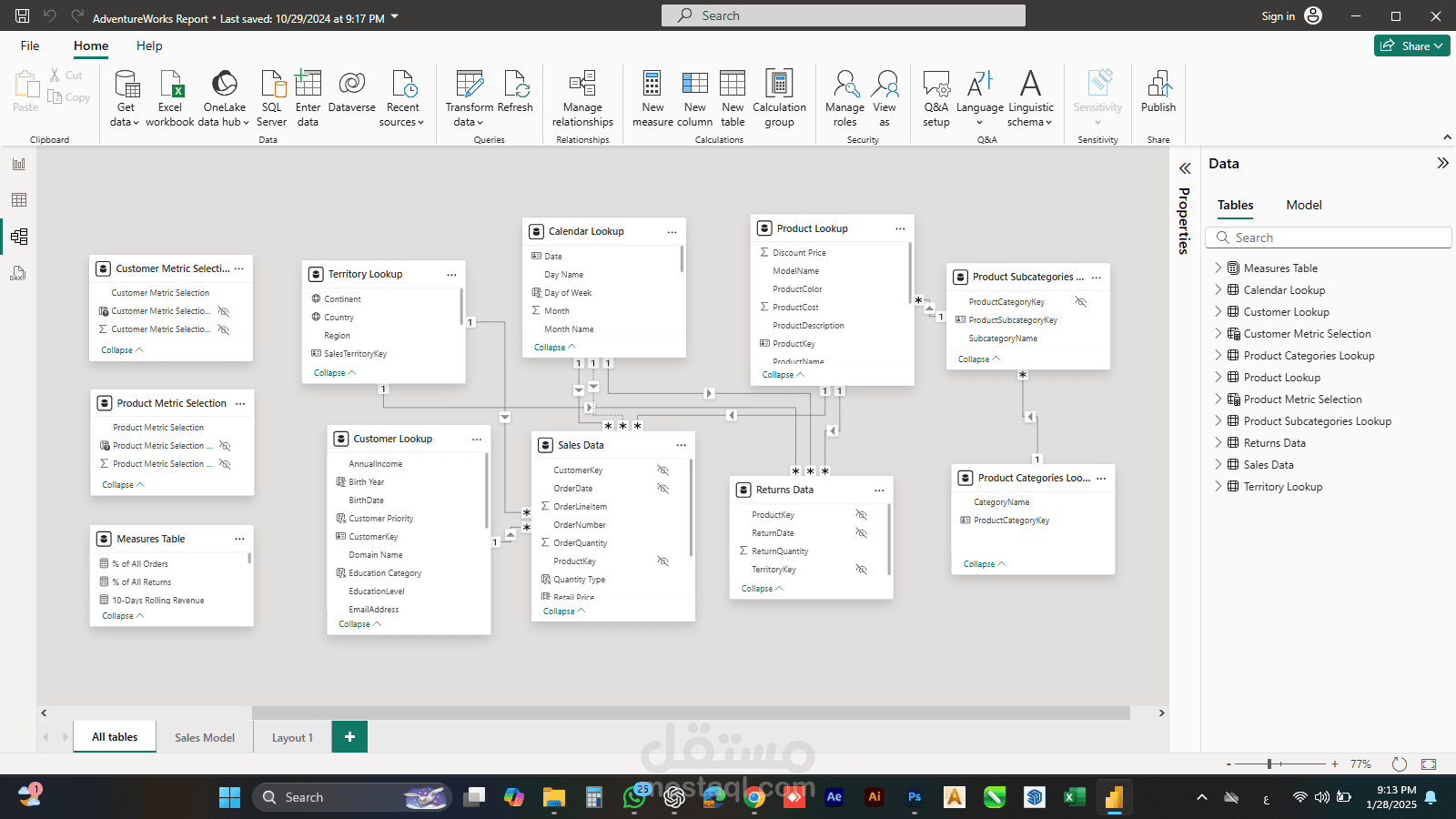Switch to Table view in sidebar
Image resolution: width=1456 pixels, height=819 pixels.
[19, 200]
